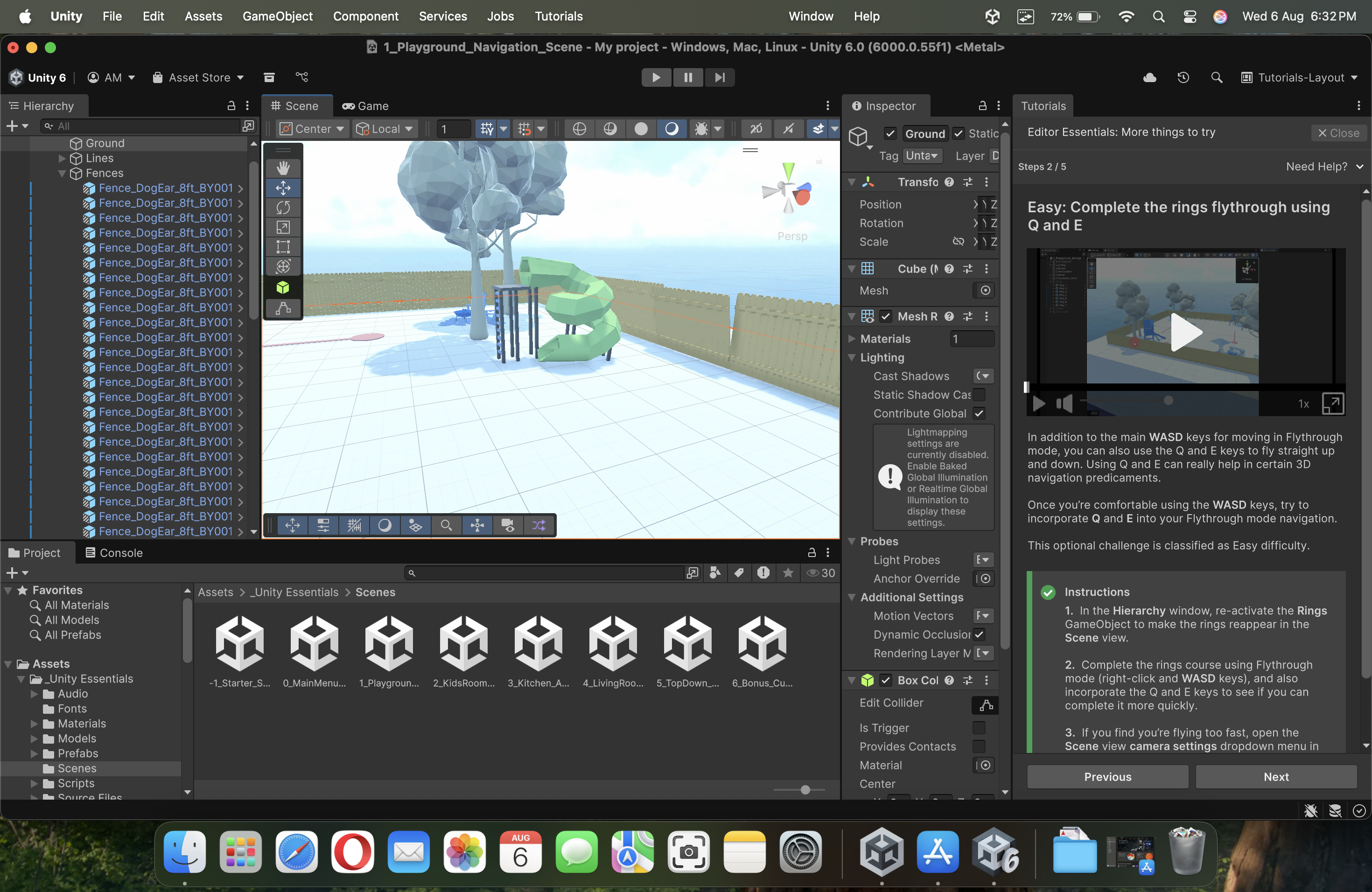Open the Asset Store dropdown
Viewport: 1372px width, 892px height.
(x=198, y=77)
